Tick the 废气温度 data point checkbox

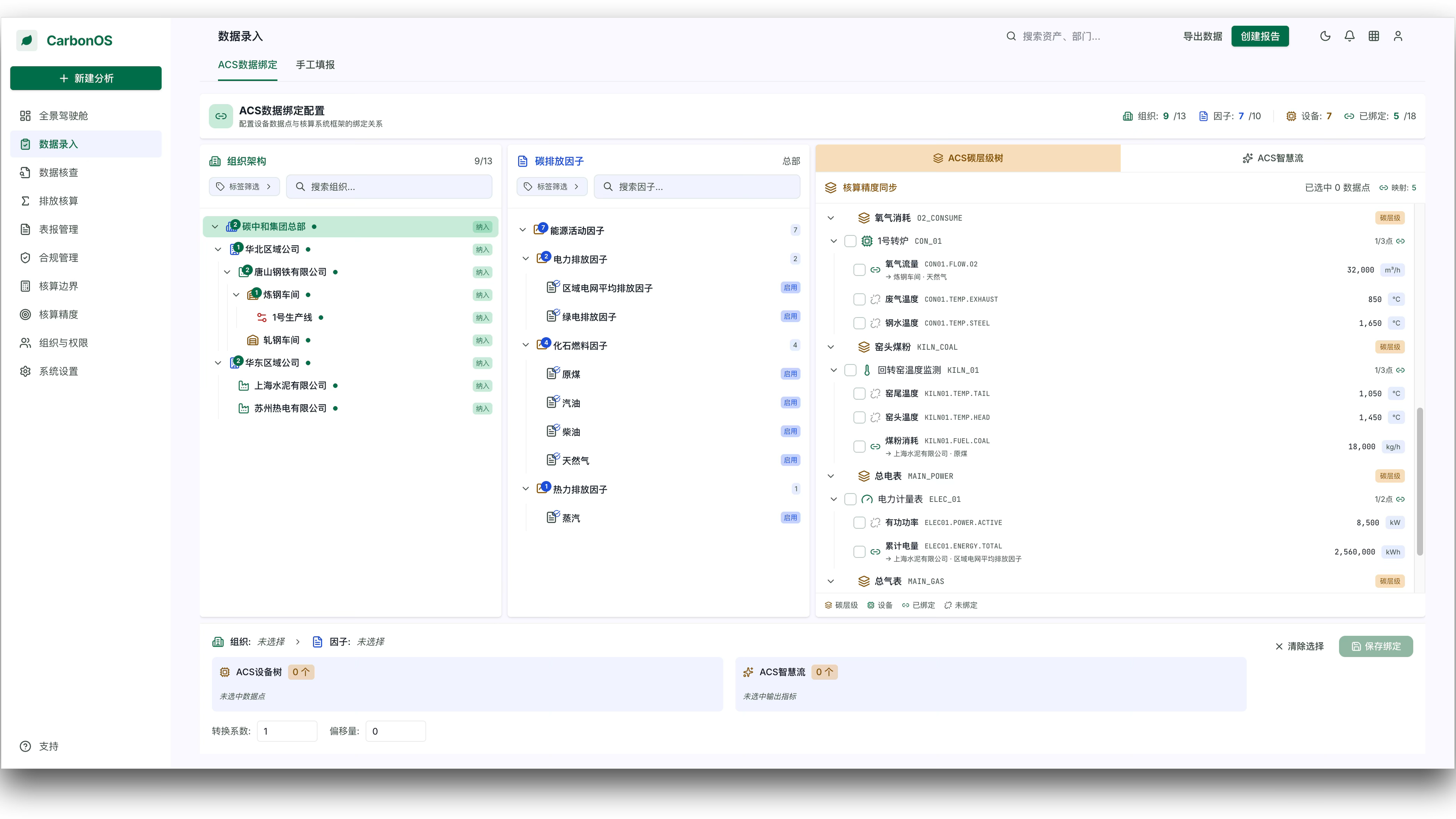[859, 300]
